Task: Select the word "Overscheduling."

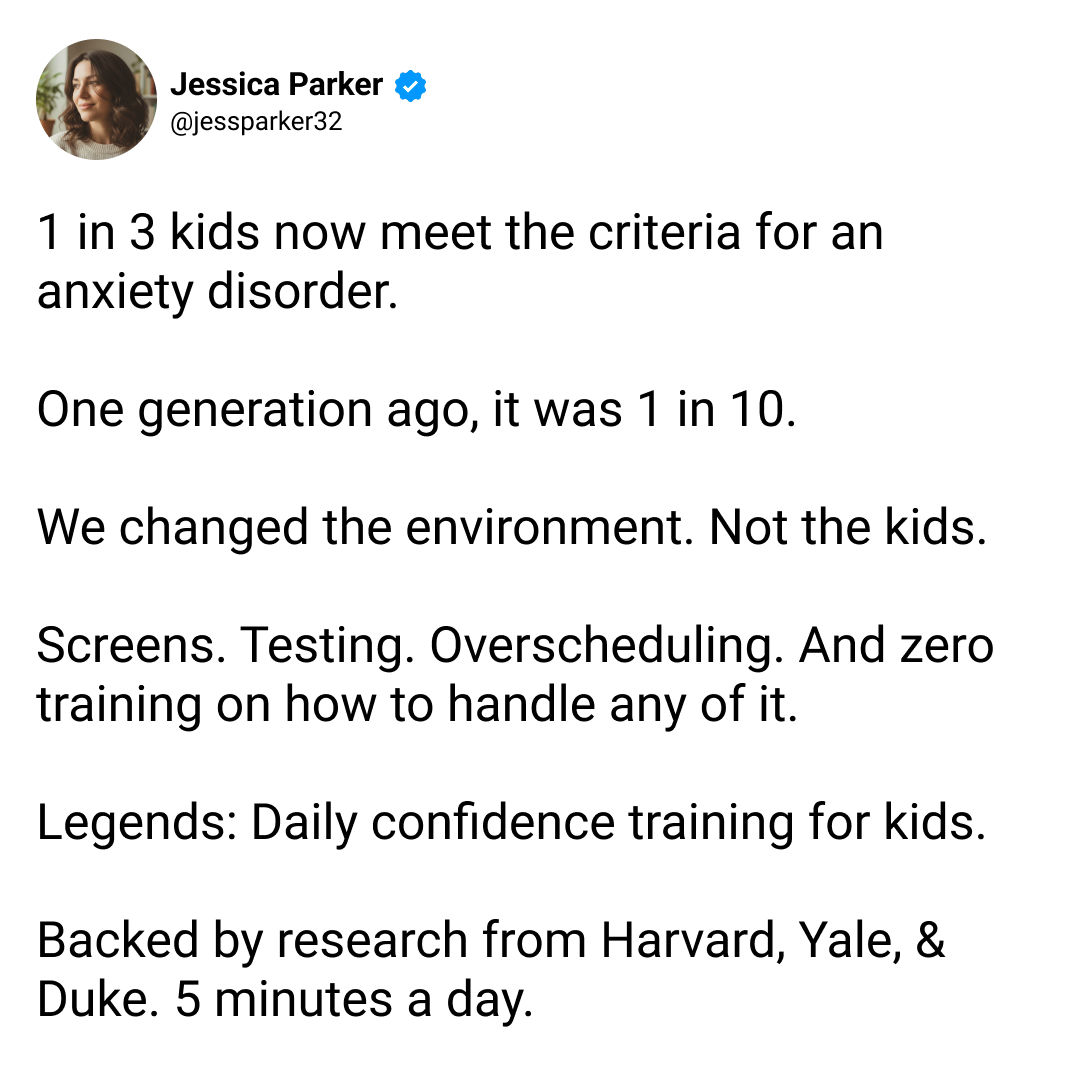Action: [x=608, y=647]
